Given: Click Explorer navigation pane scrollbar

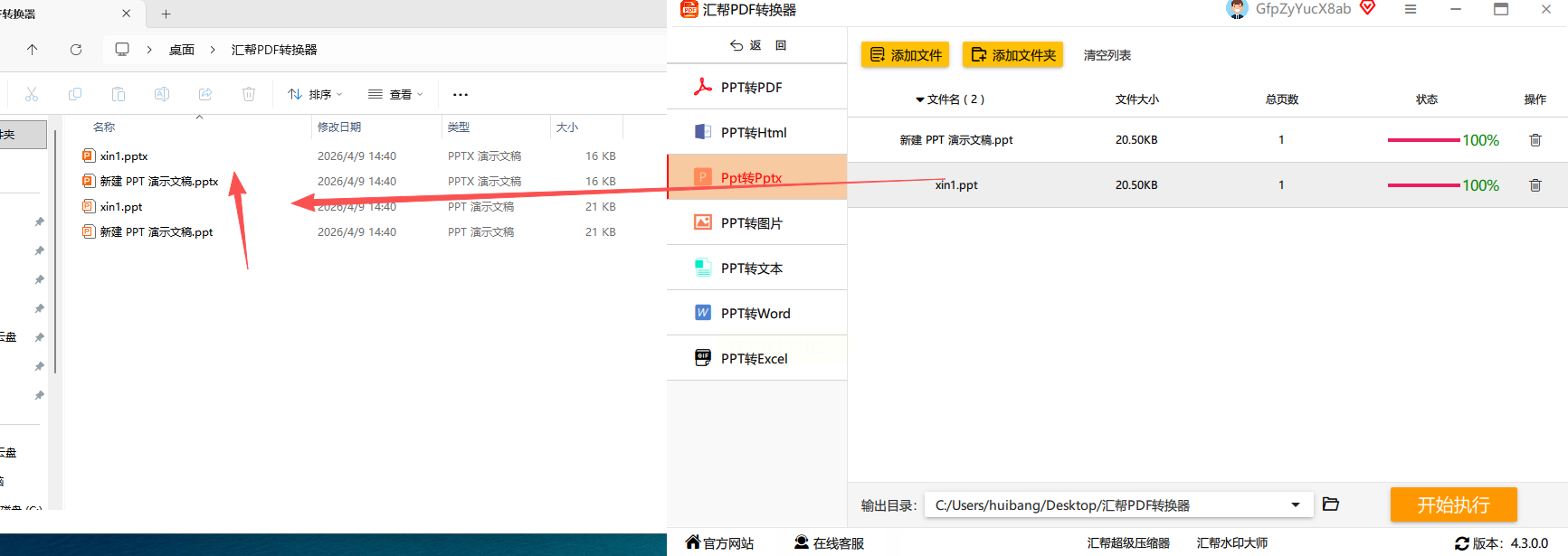Looking at the screenshot, I should pyautogui.click(x=55, y=253).
